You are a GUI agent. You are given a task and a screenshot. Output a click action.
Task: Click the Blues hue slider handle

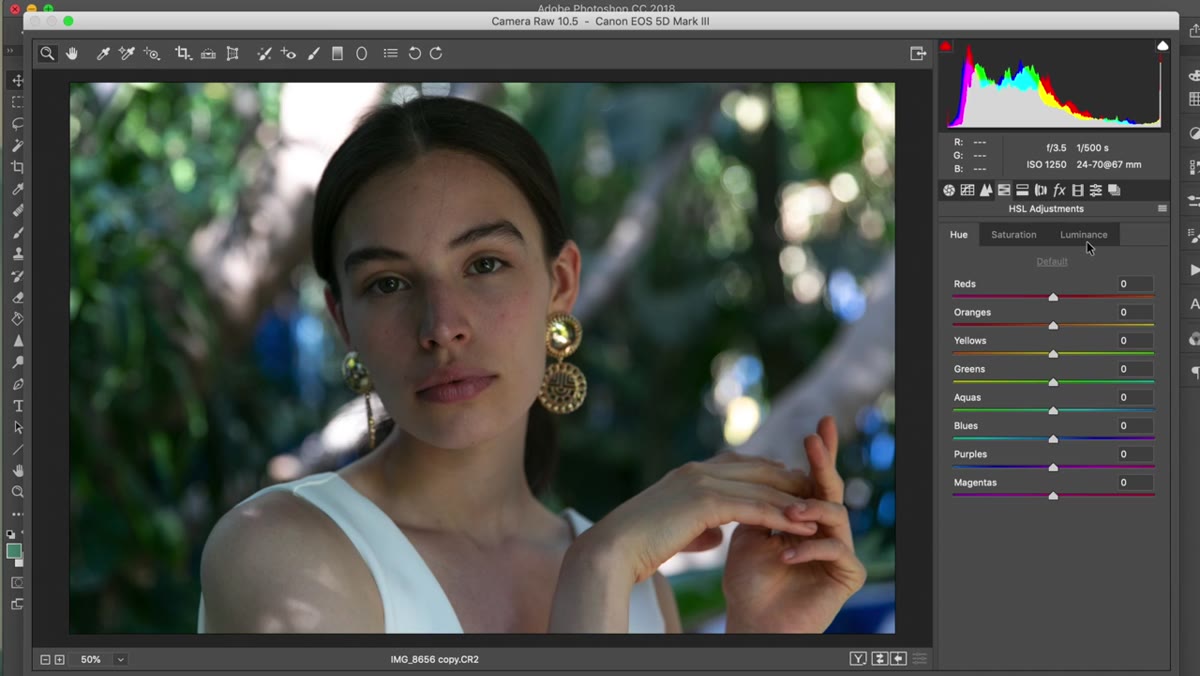tap(1053, 439)
